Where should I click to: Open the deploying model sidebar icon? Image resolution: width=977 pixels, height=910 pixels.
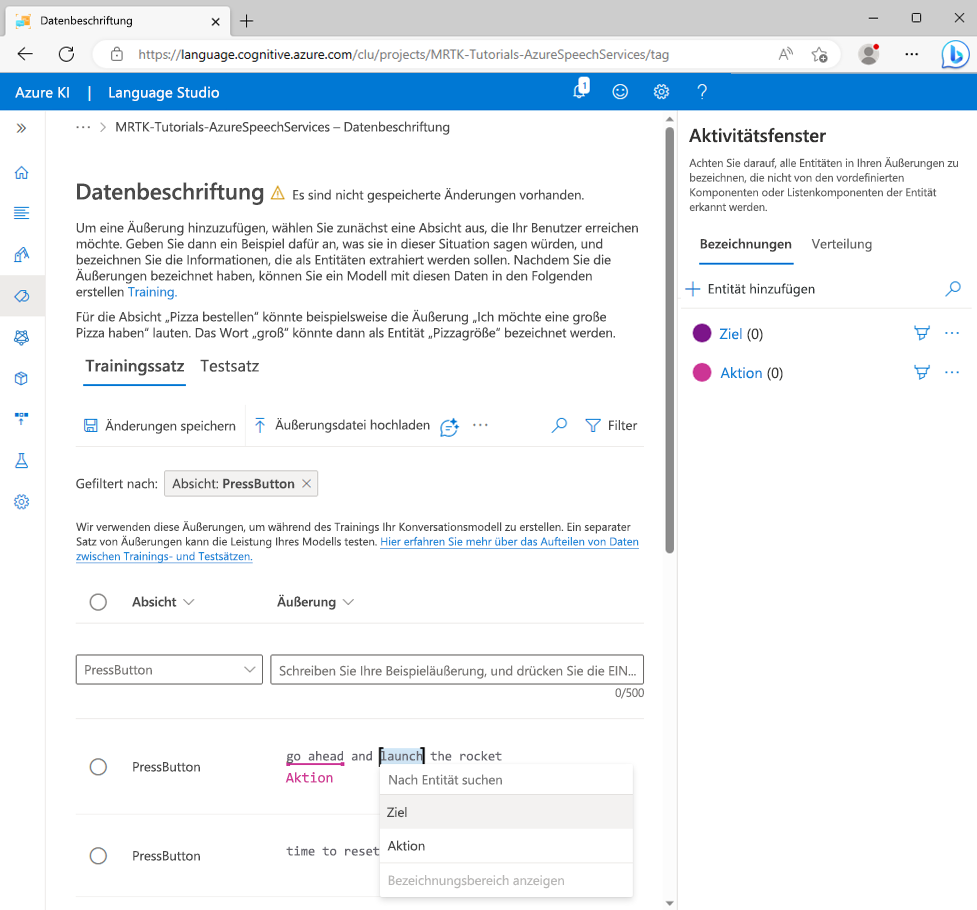coord(21,419)
